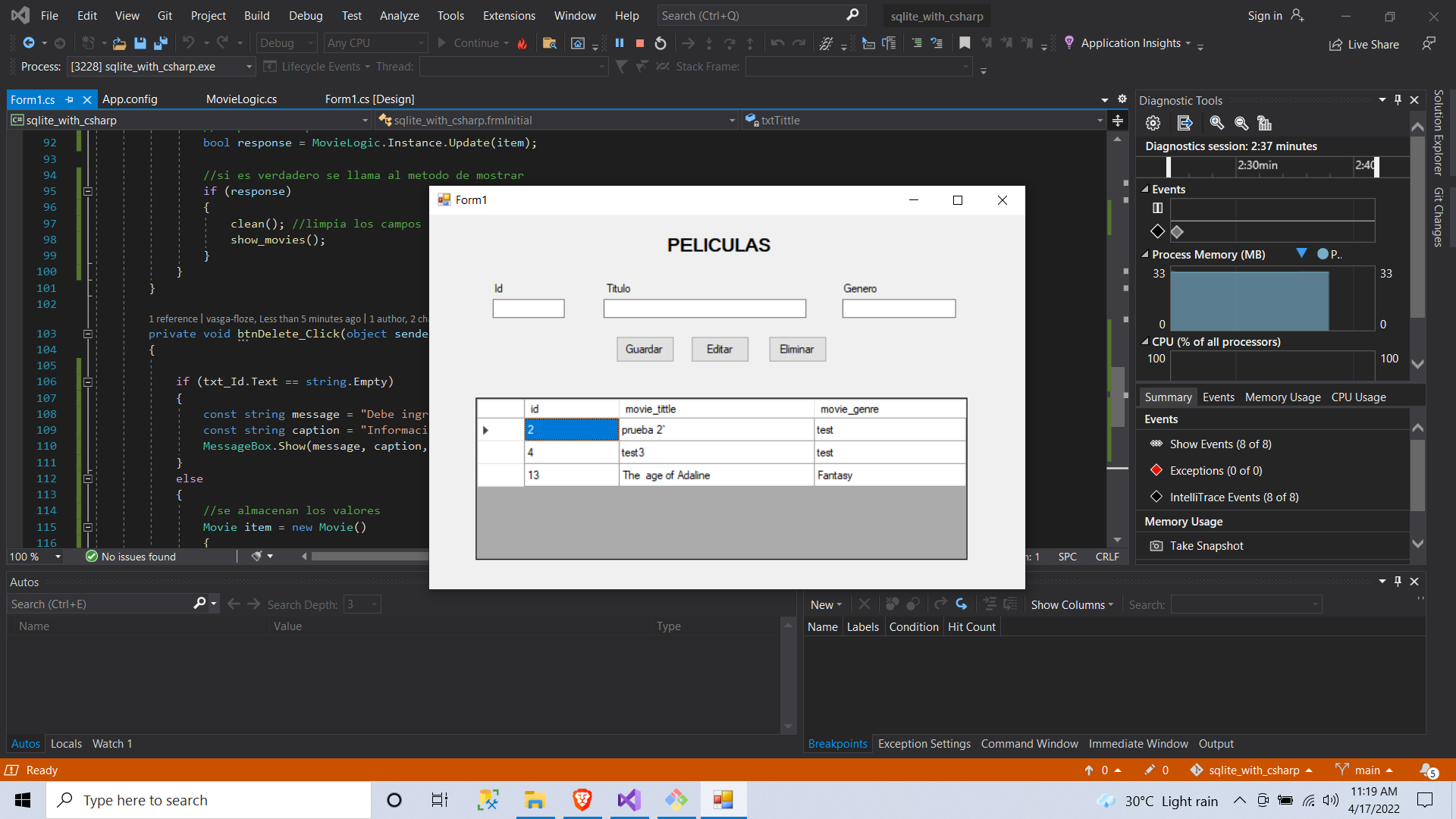The height and width of the screenshot is (819, 1456).
Task: Select the 'The age of Adaline' grid cell
Action: (717, 475)
